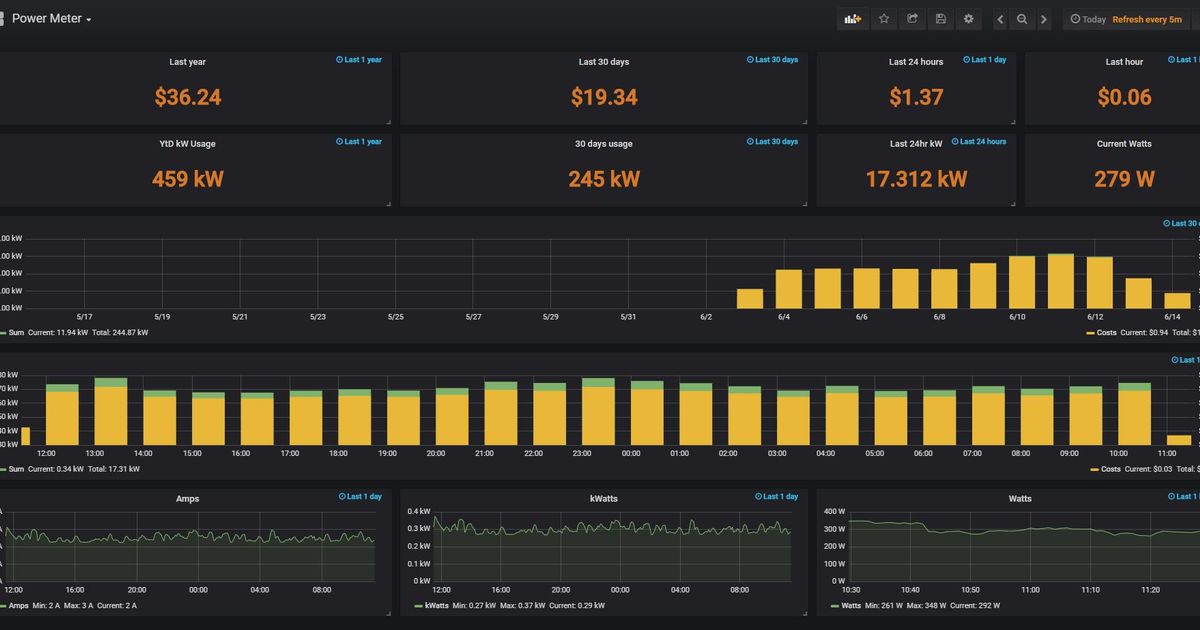Click the Last 30 days link on the $19.34 panel
The height and width of the screenshot is (630, 1200).
(772, 59)
